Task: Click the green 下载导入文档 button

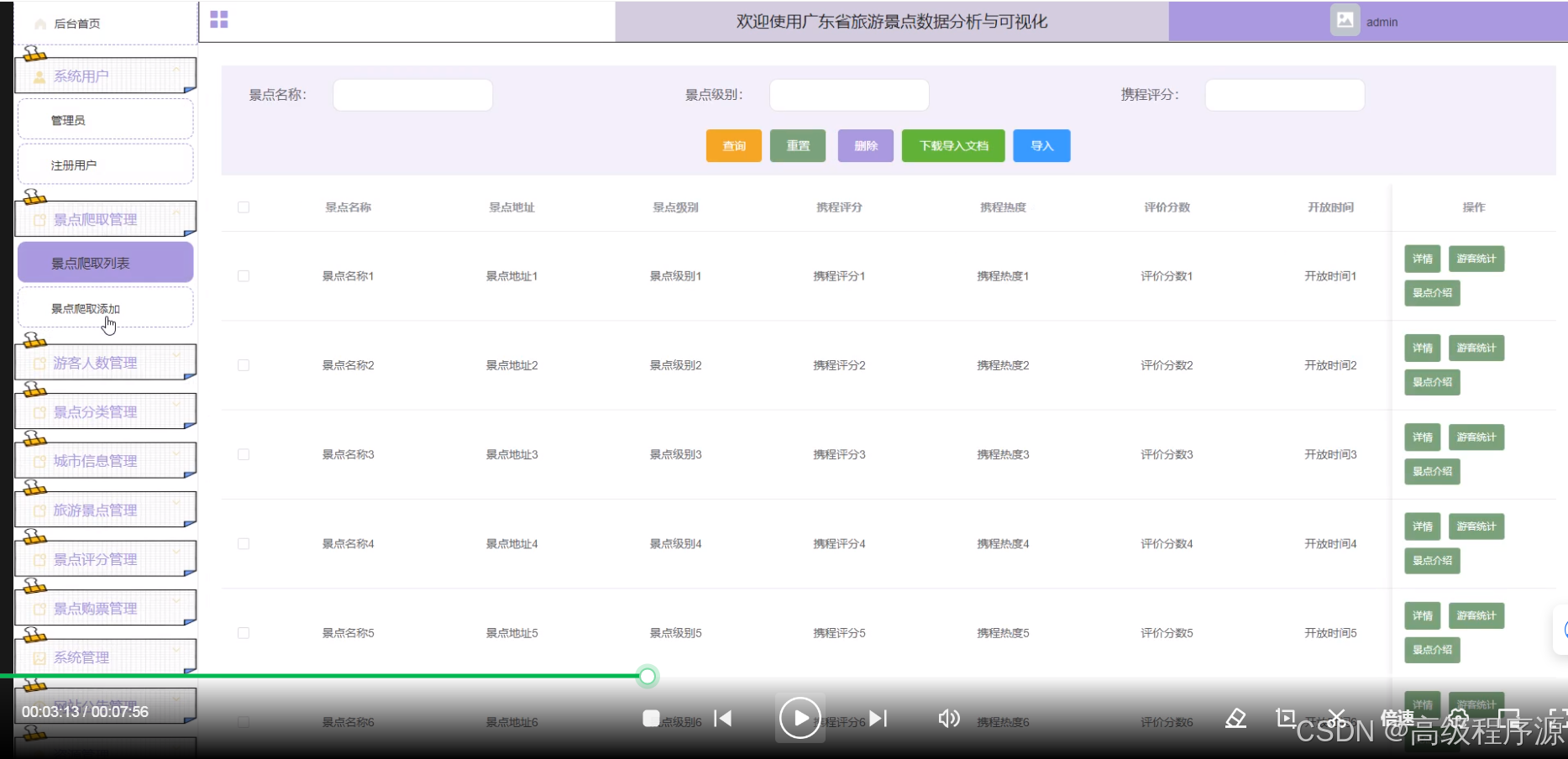Action: (x=953, y=146)
